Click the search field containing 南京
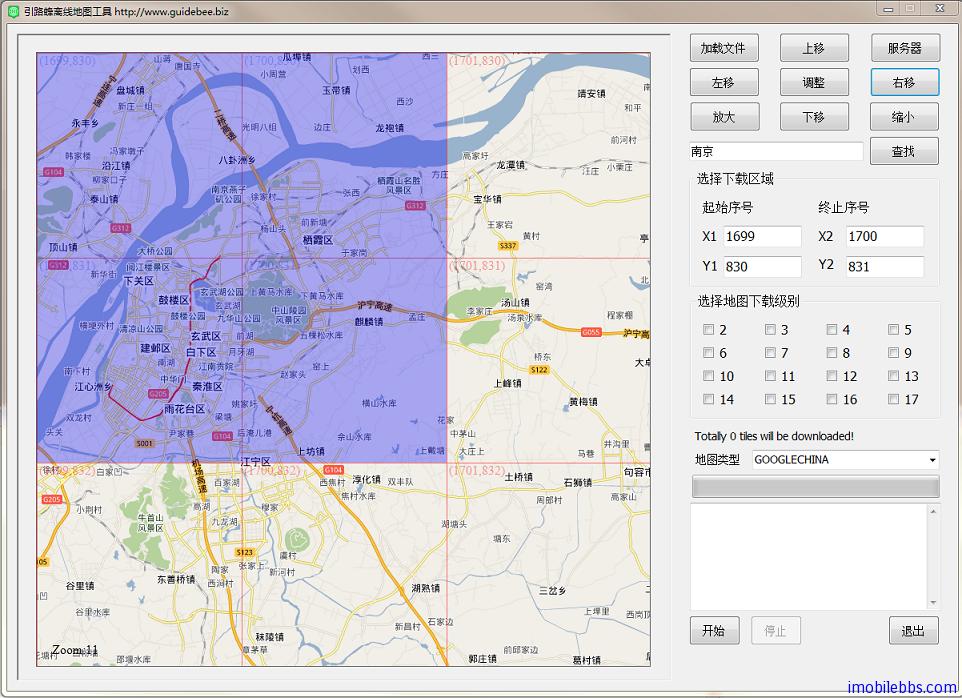The height and width of the screenshot is (698, 962). click(x=776, y=152)
